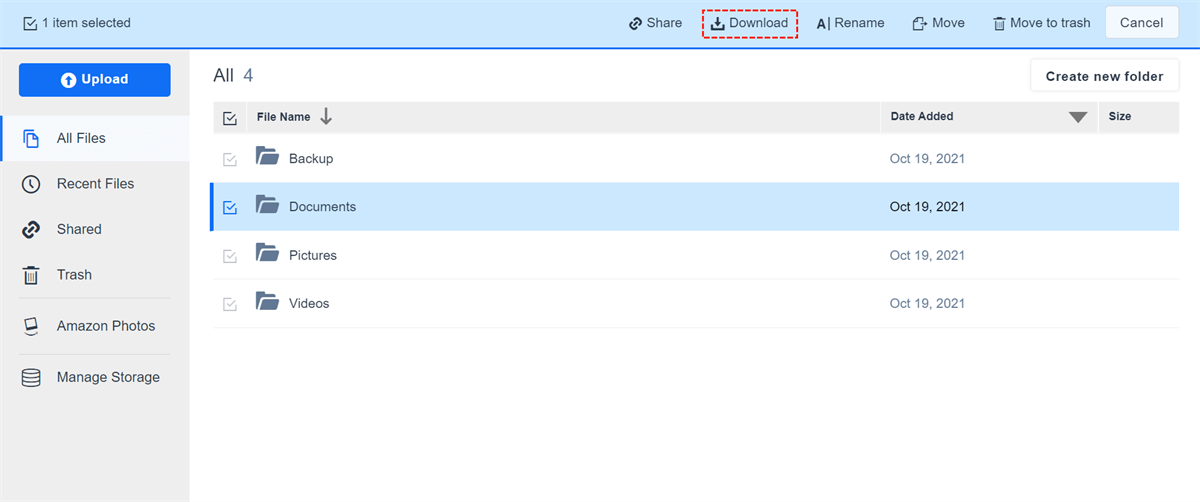
Task: Toggle File Name sort arrow
Action: click(x=326, y=117)
